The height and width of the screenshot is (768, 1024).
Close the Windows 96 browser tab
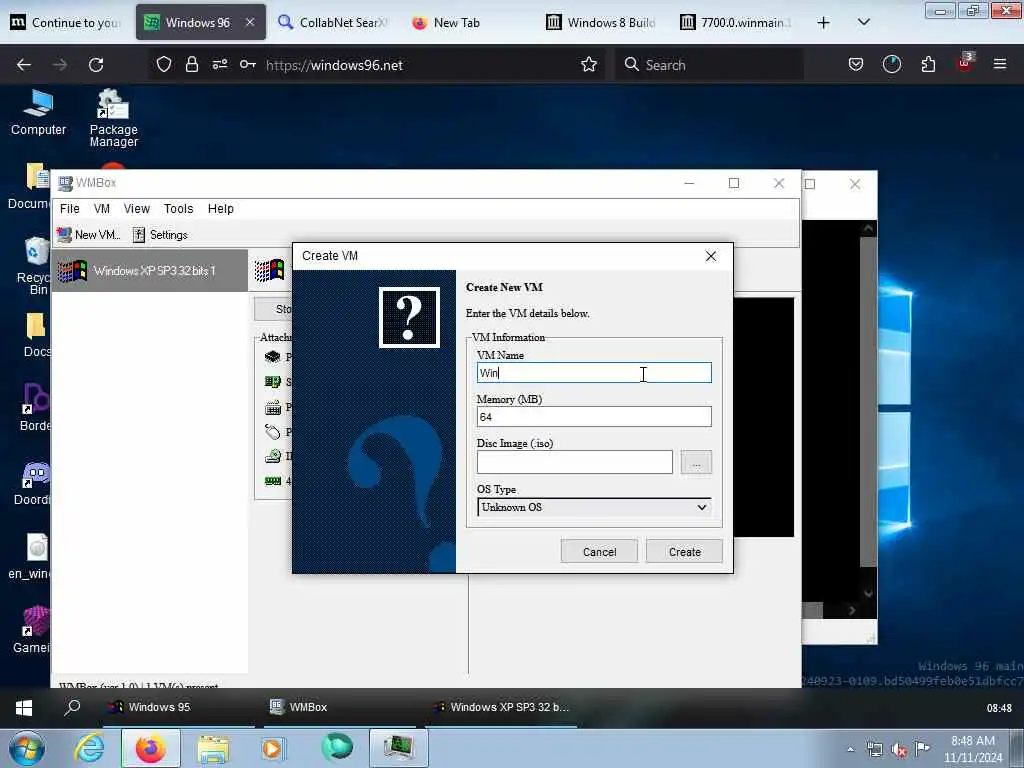click(x=250, y=22)
